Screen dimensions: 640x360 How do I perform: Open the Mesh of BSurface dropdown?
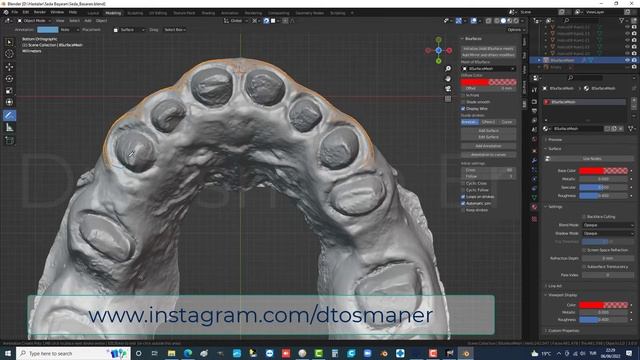point(489,69)
